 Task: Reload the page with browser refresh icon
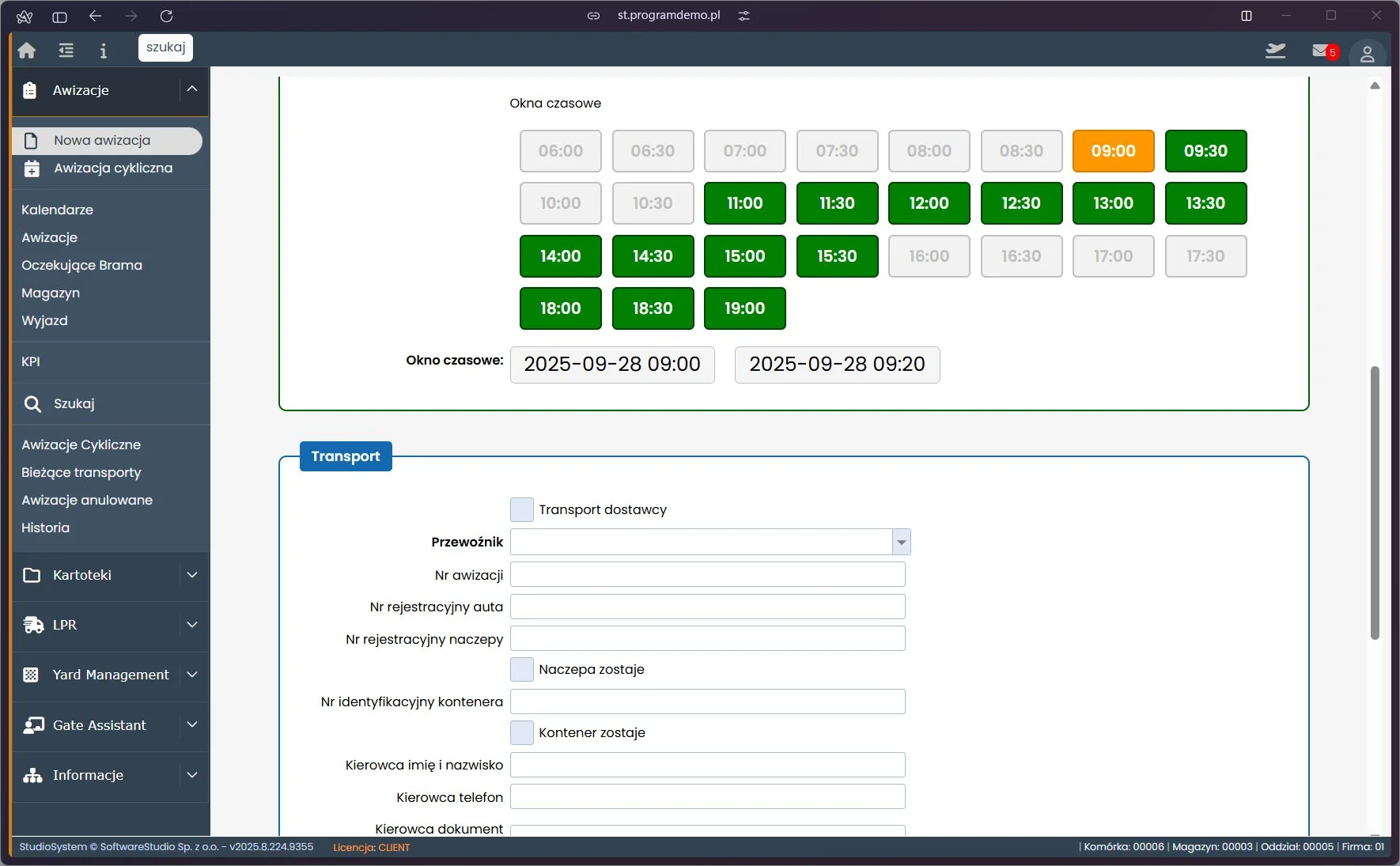[x=166, y=16]
